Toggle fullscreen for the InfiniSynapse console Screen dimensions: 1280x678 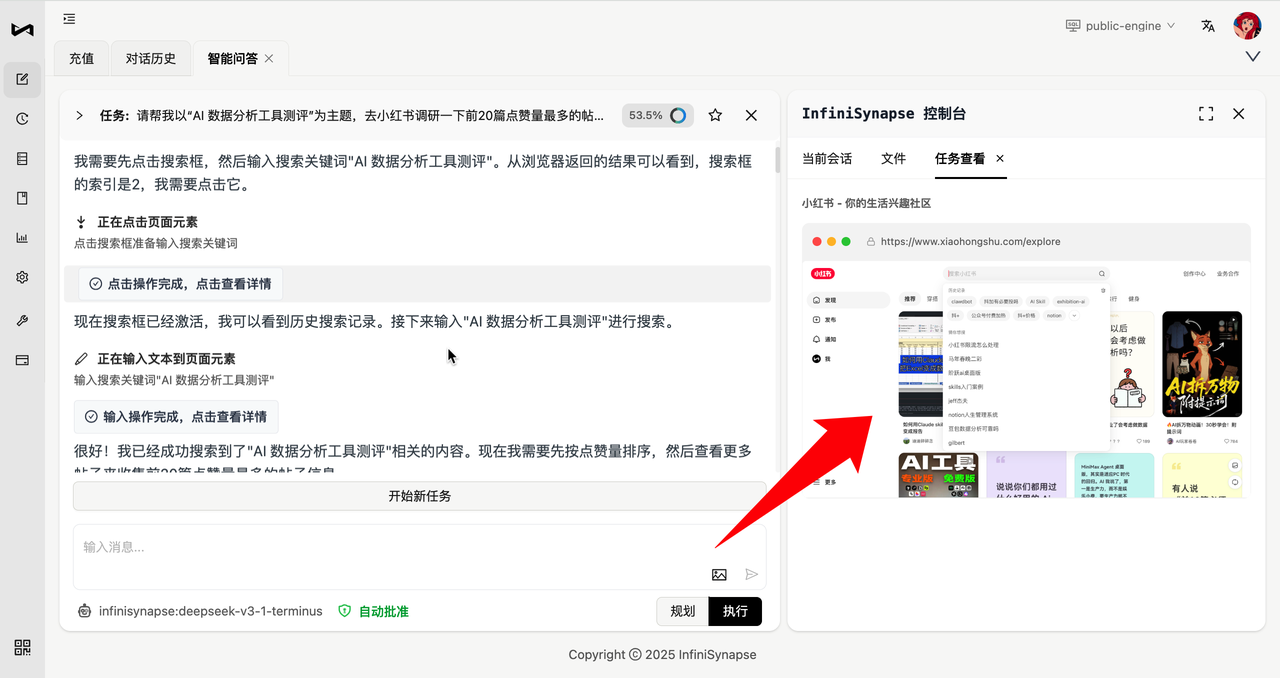coord(1206,114)
